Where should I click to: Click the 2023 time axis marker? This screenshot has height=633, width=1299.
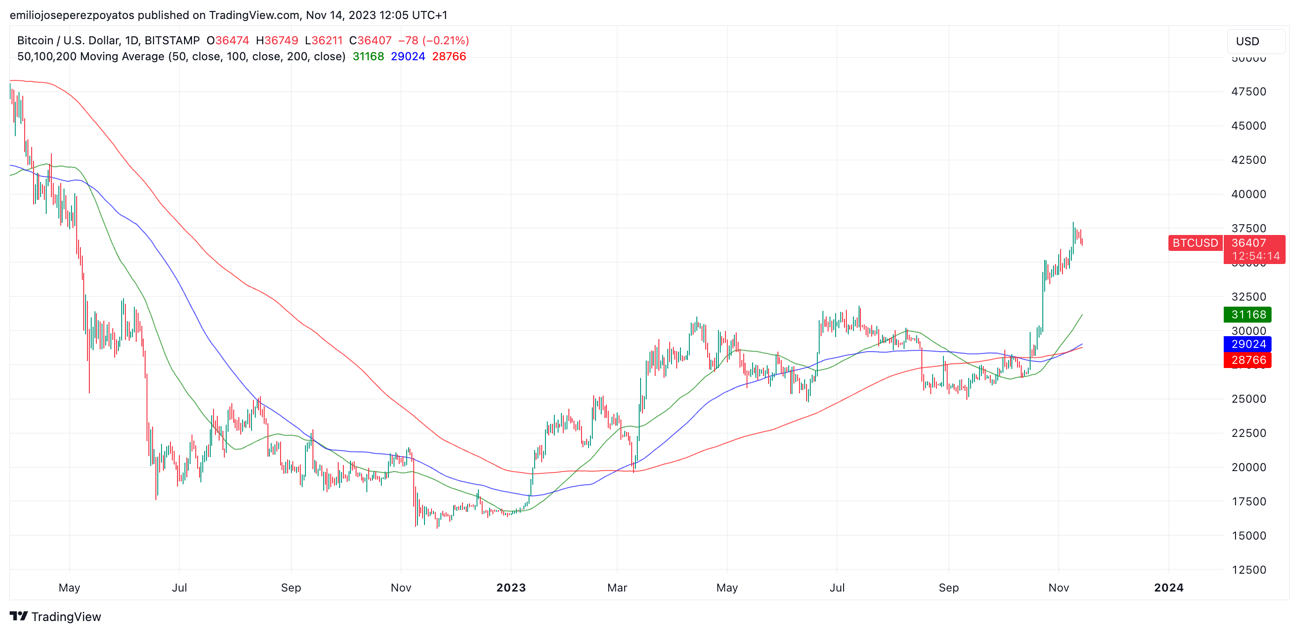(511, 588)
